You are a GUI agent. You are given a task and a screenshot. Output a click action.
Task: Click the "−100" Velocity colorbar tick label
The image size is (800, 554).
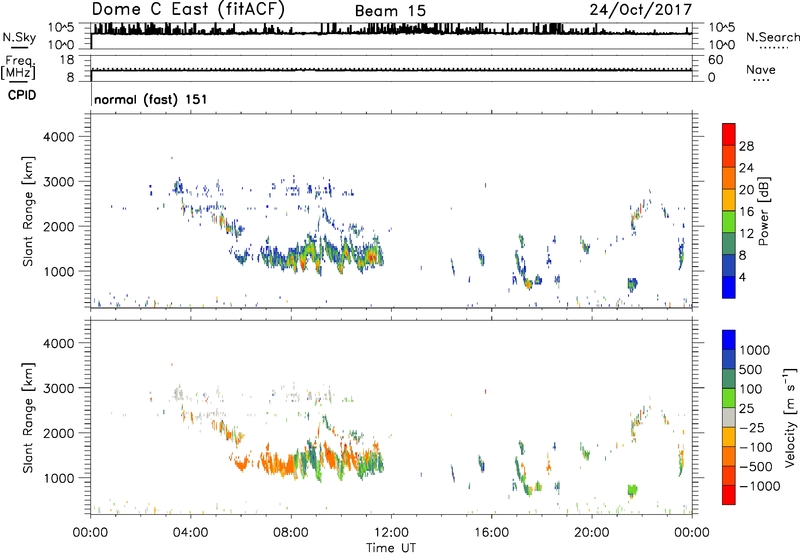(755, 447)
